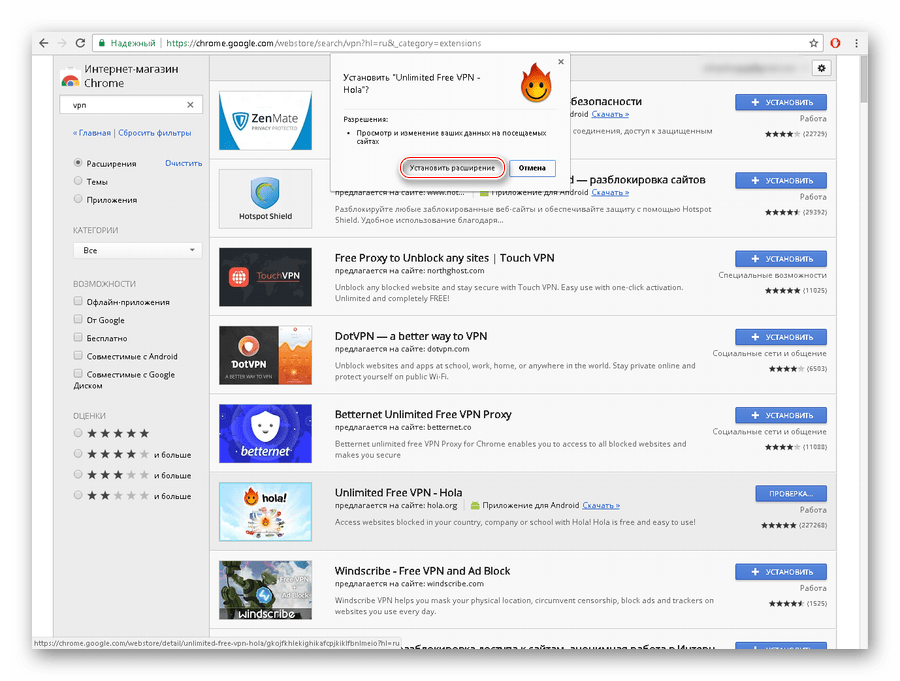The image size is (900, 681).
Task: Enable the Офлайн-приложения checkbox
Action: 78,301
